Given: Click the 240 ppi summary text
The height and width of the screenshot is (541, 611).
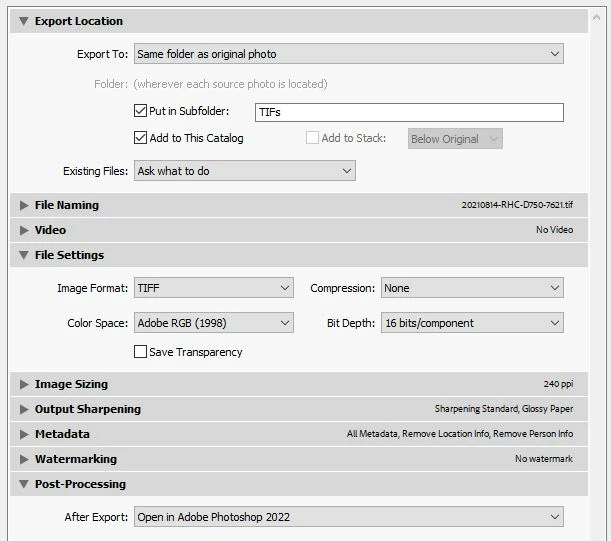Looking at the screenshot, I should [x=558, y=384].
